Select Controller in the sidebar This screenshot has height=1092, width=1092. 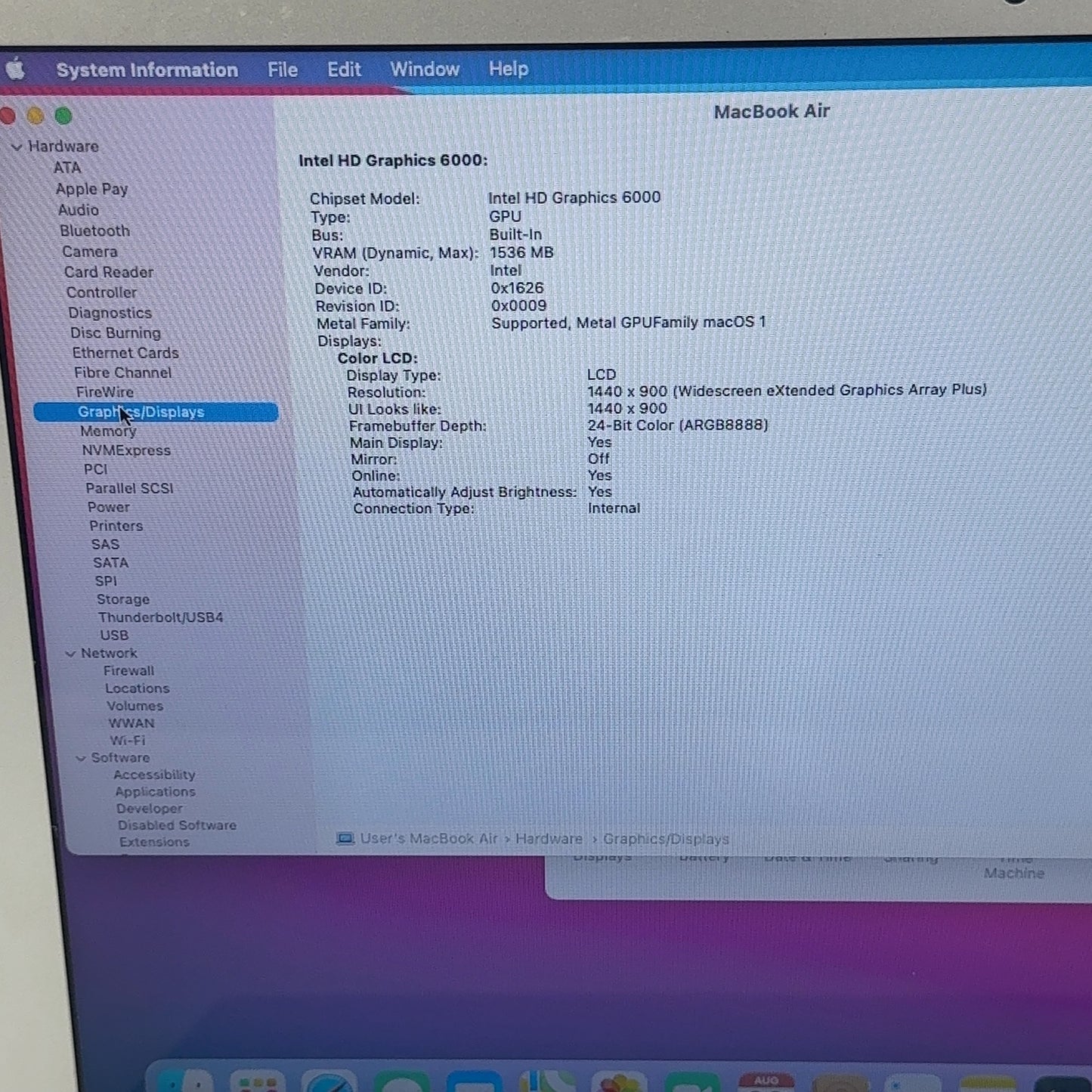[102, 292]
